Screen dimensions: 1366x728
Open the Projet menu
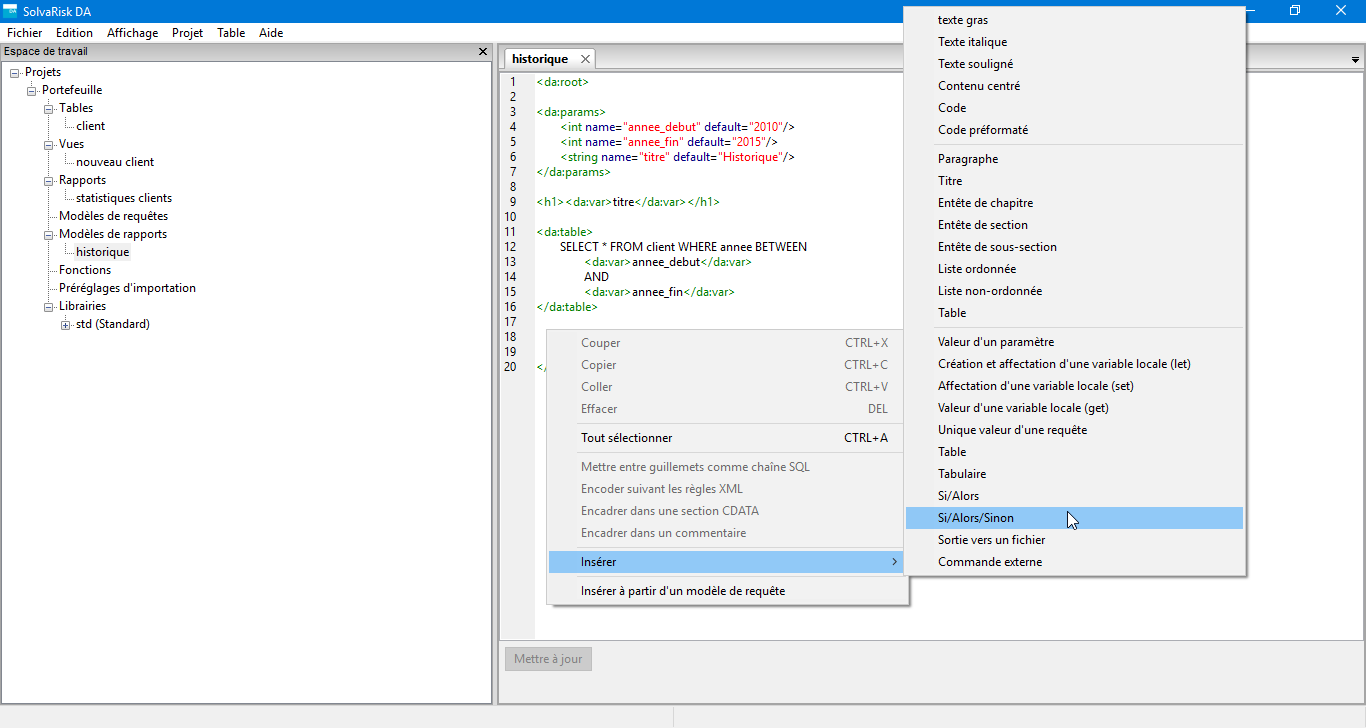tap(187, 33)
